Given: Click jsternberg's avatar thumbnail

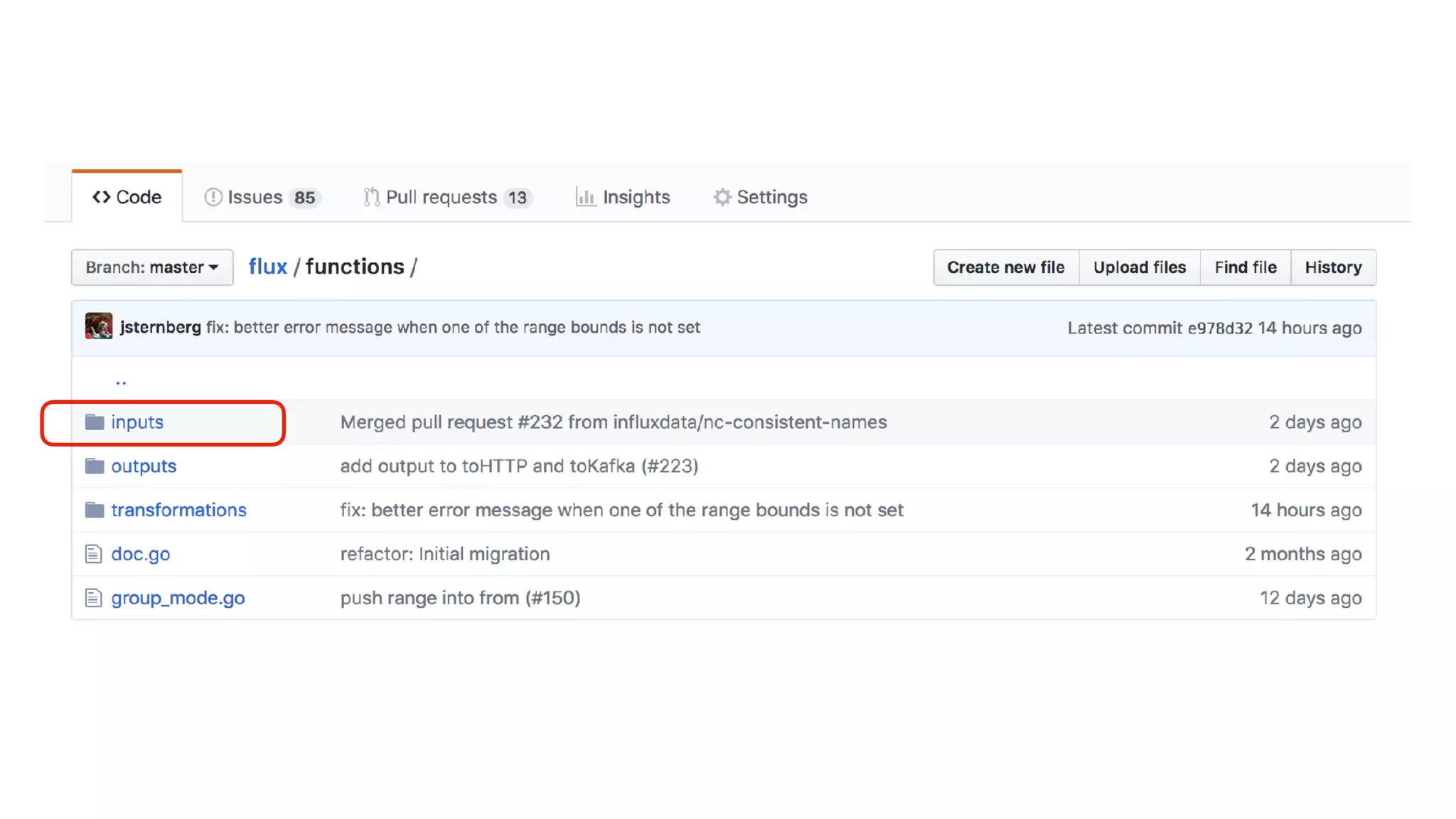Looking at the screenshot, I should pos(99,327).
